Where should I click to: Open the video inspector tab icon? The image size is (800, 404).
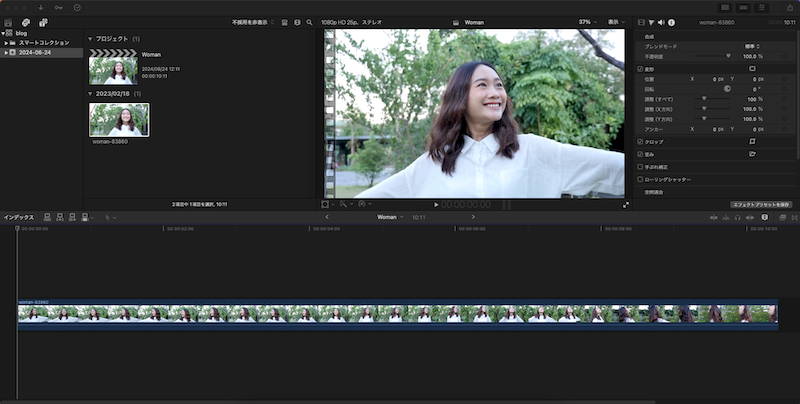pyautogui.click(x=641, y=22)
